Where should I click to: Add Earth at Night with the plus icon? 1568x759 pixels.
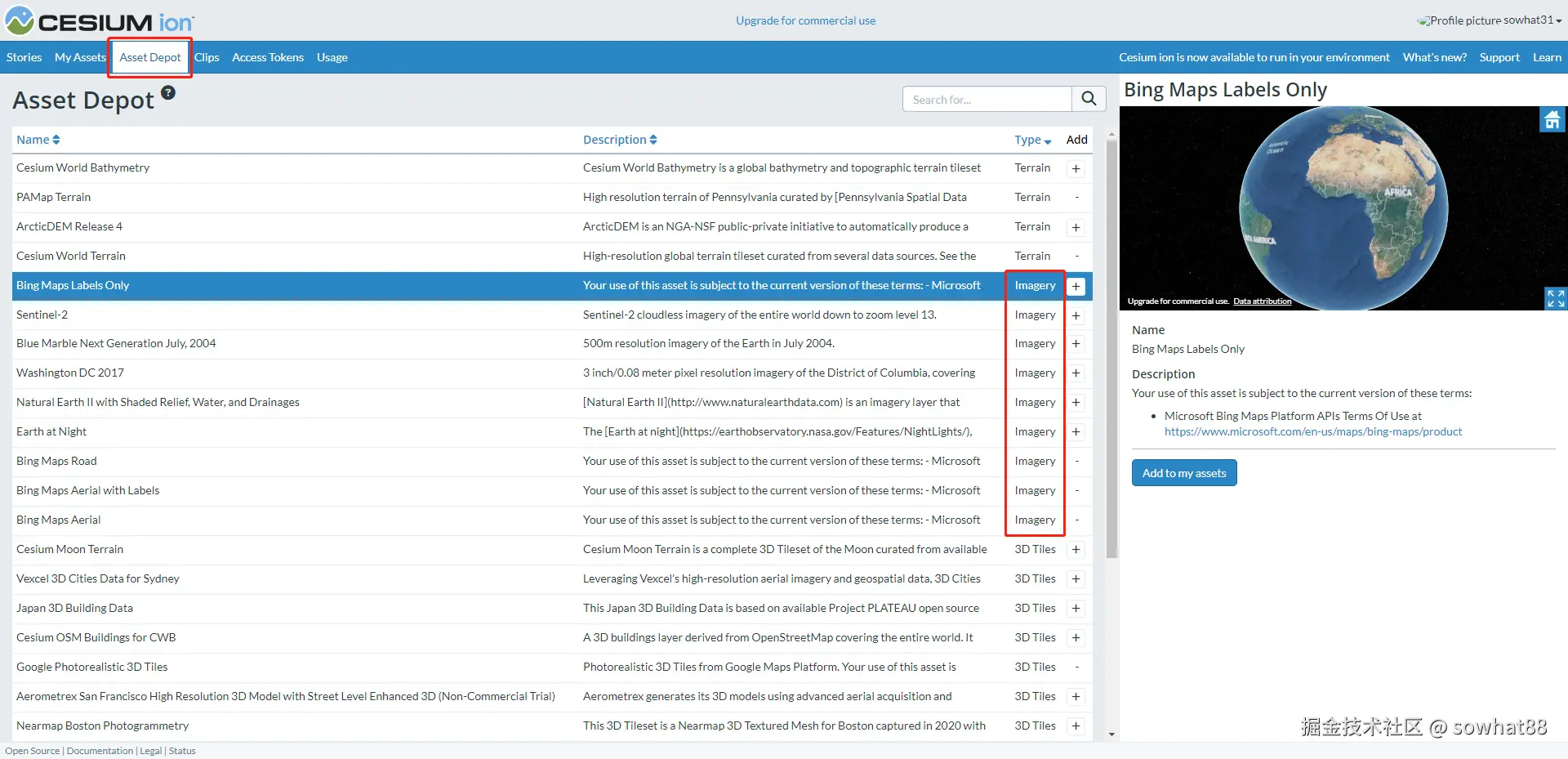click(x=1076, y=432)
